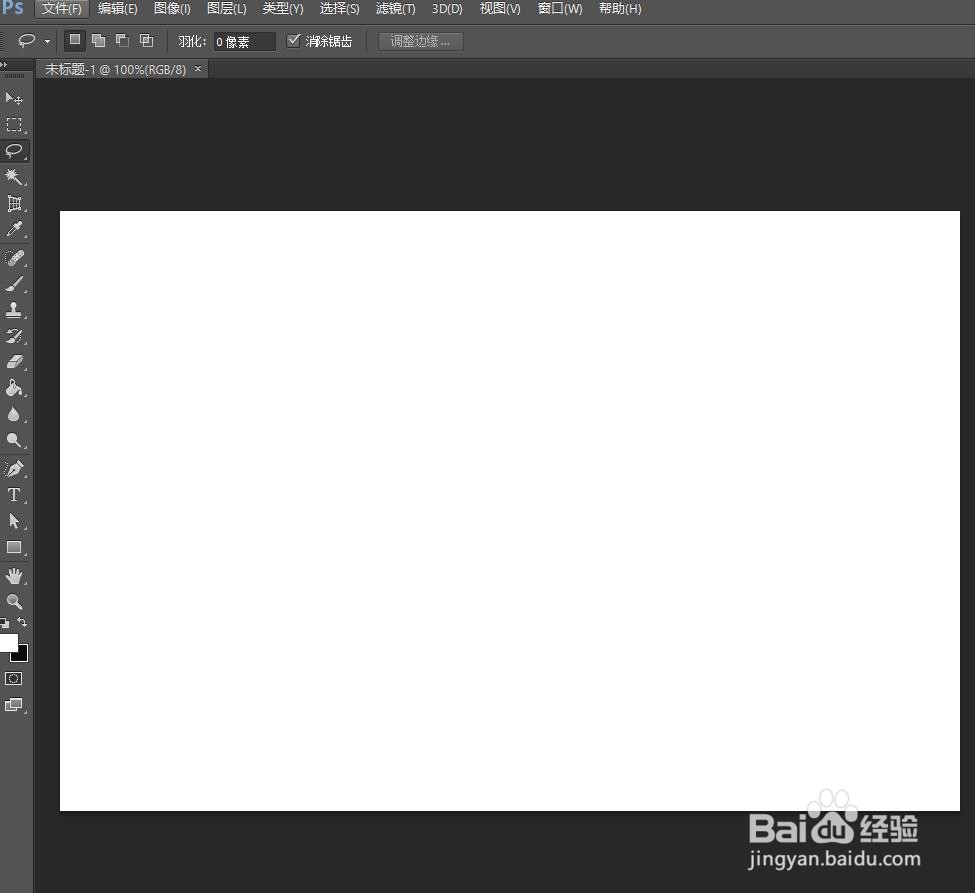This screenshot has width=975, height=893.
Task: Select the Rectangle shape tool
Action: point(14,547)
